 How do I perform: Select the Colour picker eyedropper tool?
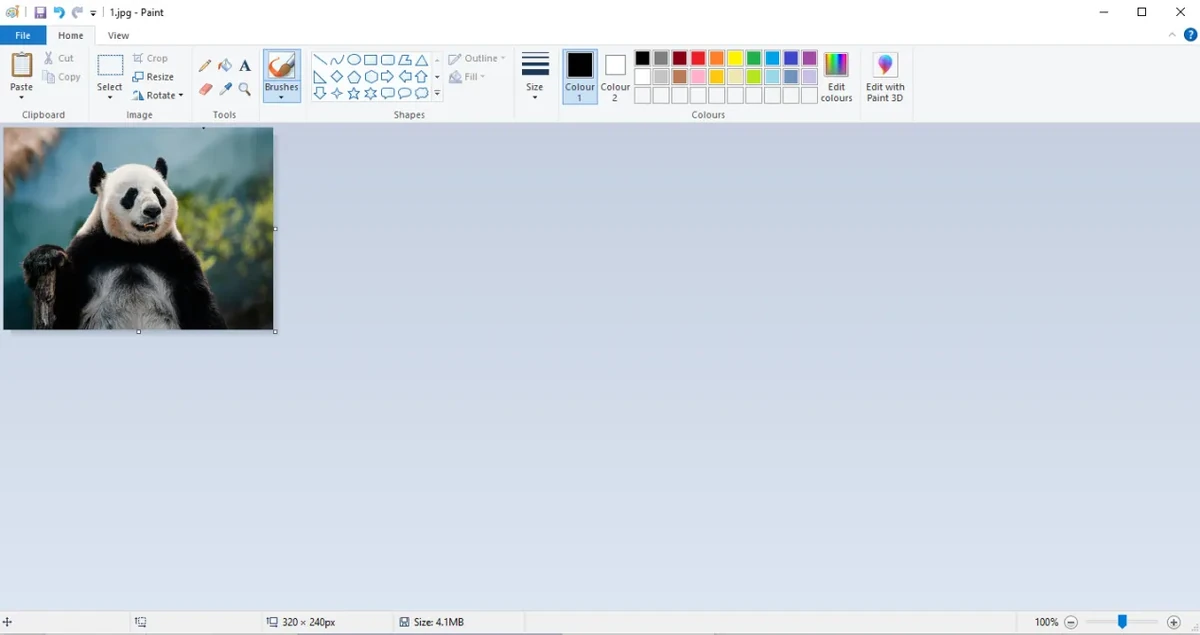coord(225,89)
